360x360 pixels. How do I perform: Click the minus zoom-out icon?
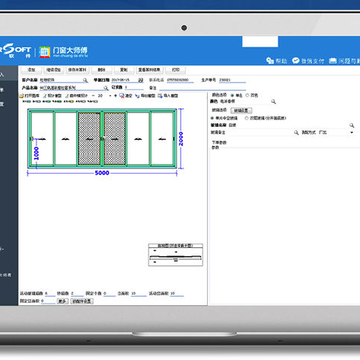(x=93, y=96)
